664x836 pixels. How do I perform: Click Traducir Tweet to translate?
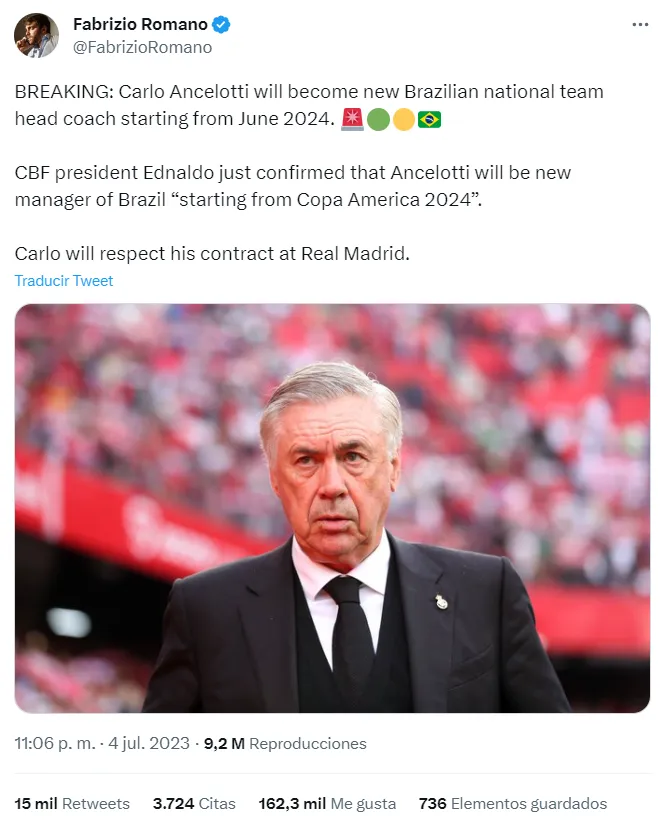[64, 281]
